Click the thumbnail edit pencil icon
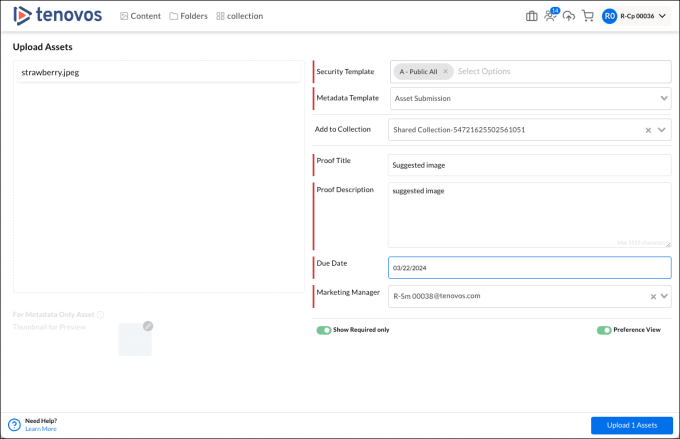The height and width of the screenshot is (439, 680). [x=148, y=326]
